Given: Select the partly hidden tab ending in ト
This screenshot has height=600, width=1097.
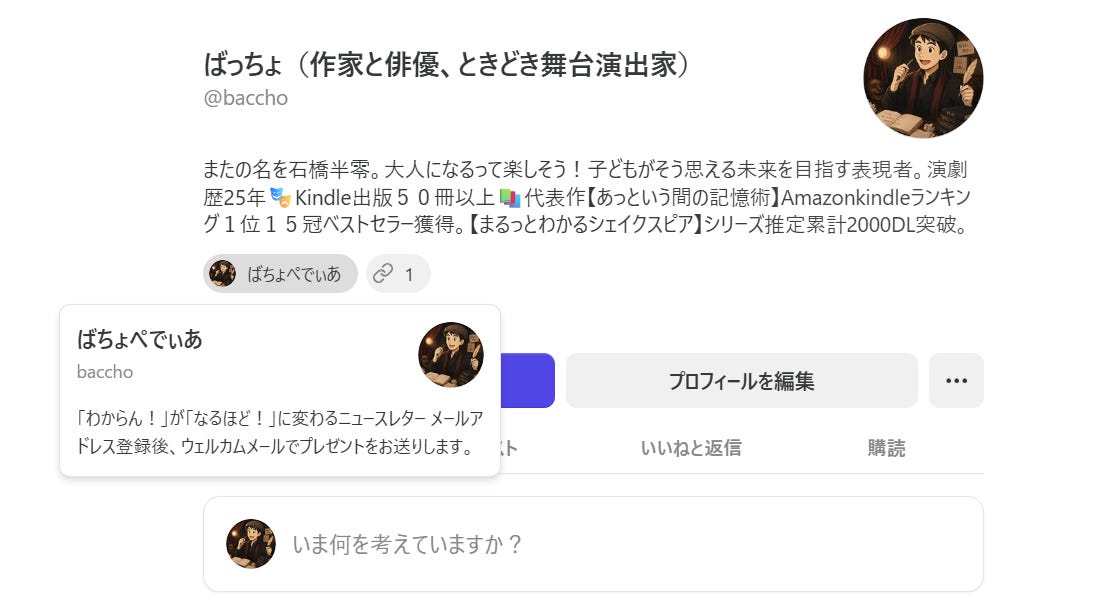Looking at the screenshot, I should coord(509,448).
